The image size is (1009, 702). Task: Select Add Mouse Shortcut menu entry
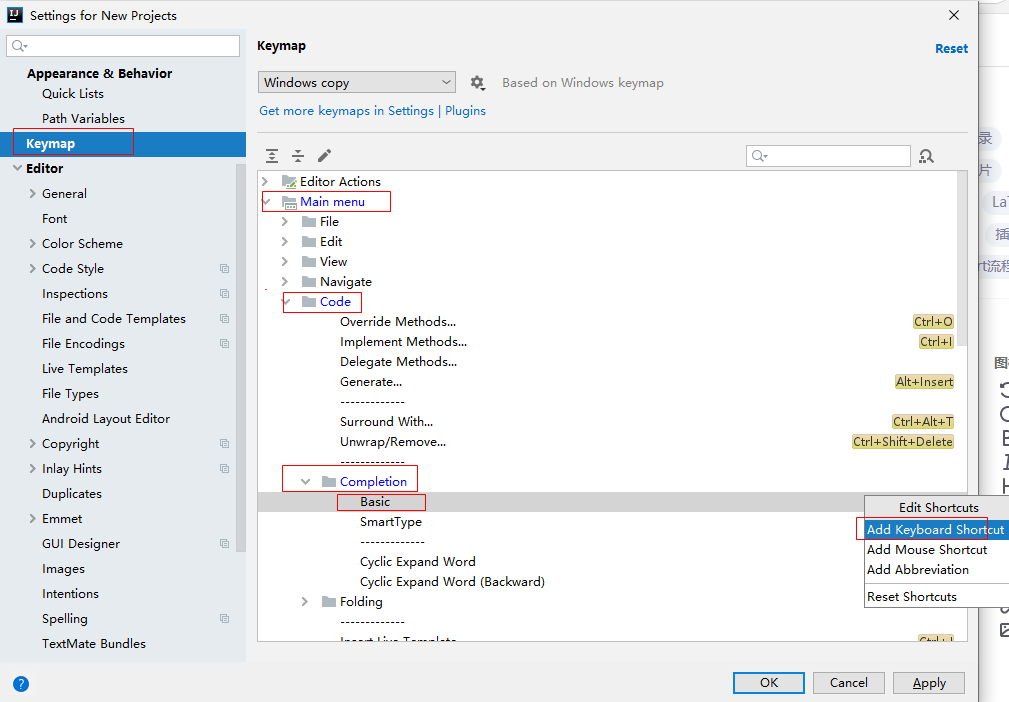pyautogui.click(x=927, y=550)
